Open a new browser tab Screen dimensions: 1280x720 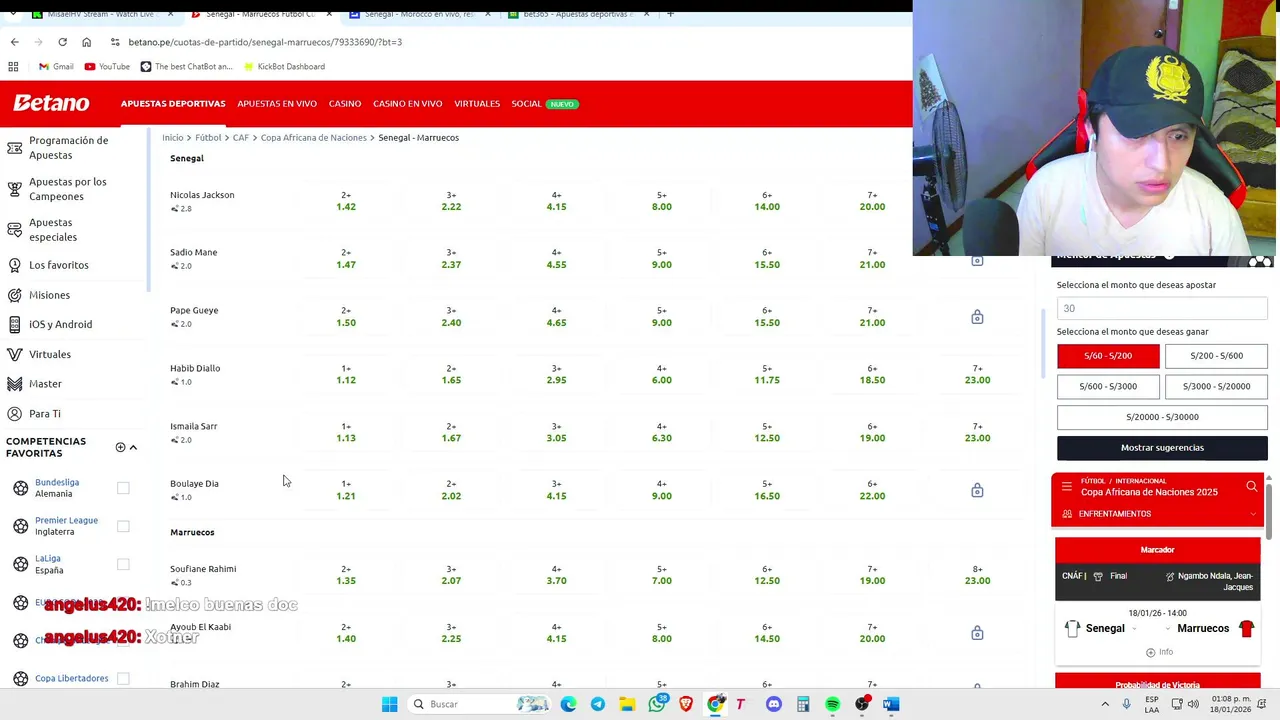click(670, 14)
